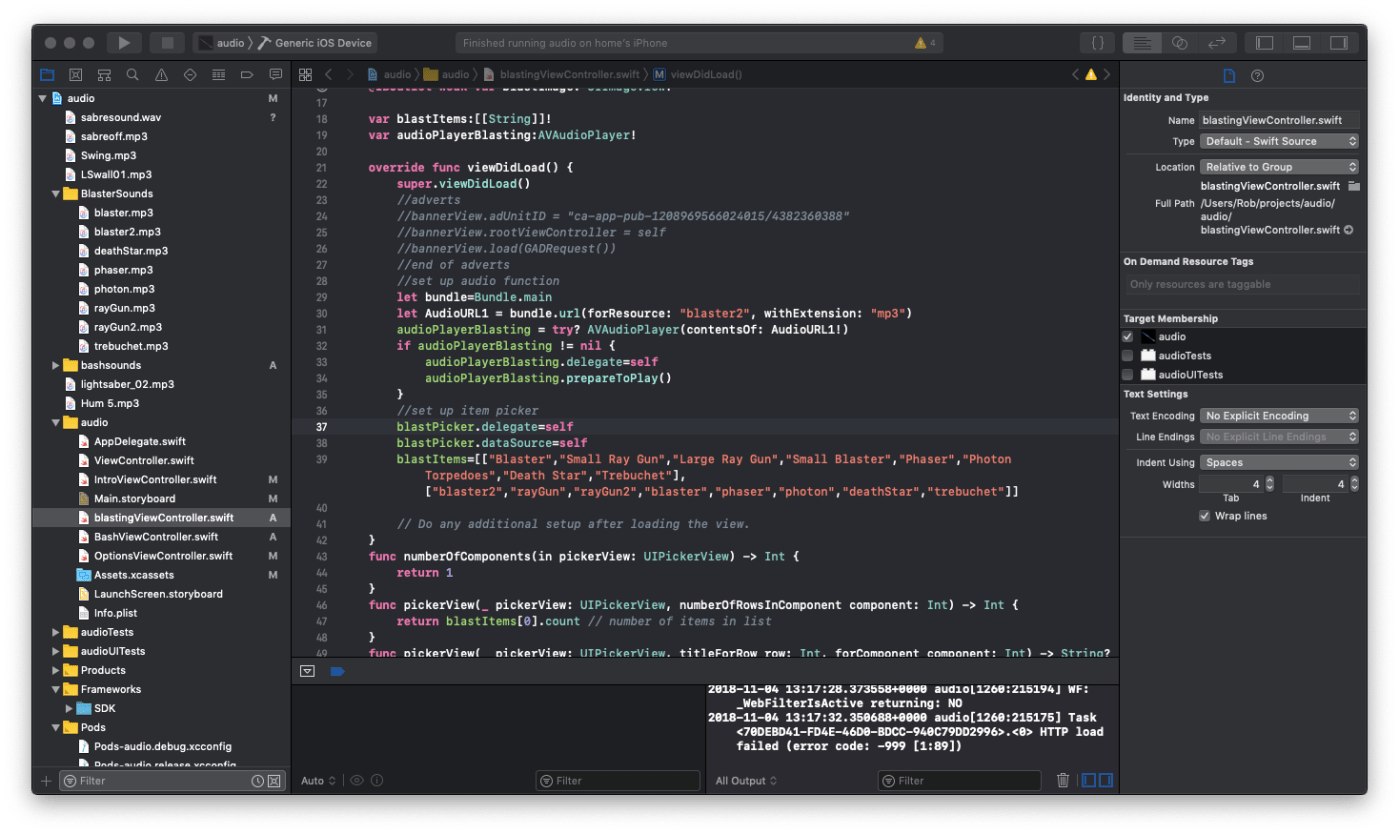Open the All Output console selector
Image resolution: width=1399 pixels, height=834 pixels.
click(745, 781)
